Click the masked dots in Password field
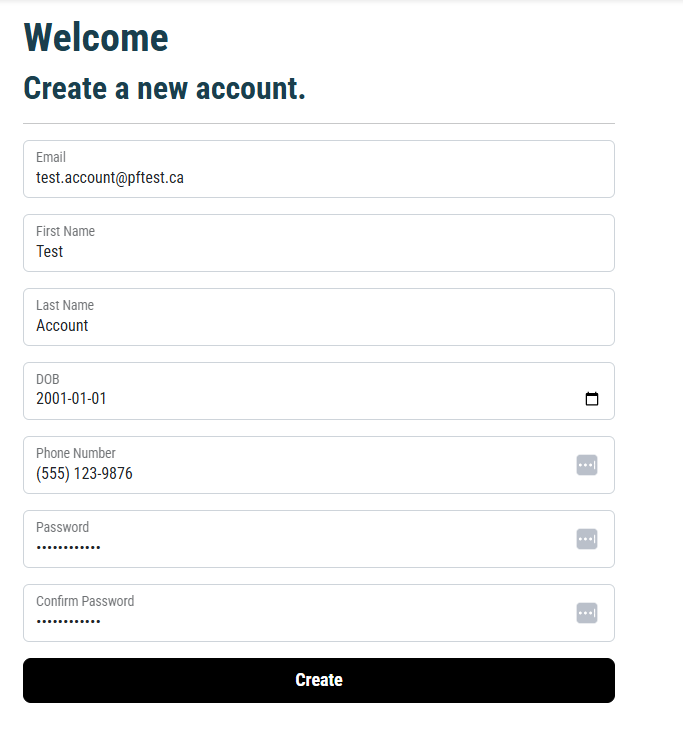Viewport: 683px width, 744px height. coord(68,548)
